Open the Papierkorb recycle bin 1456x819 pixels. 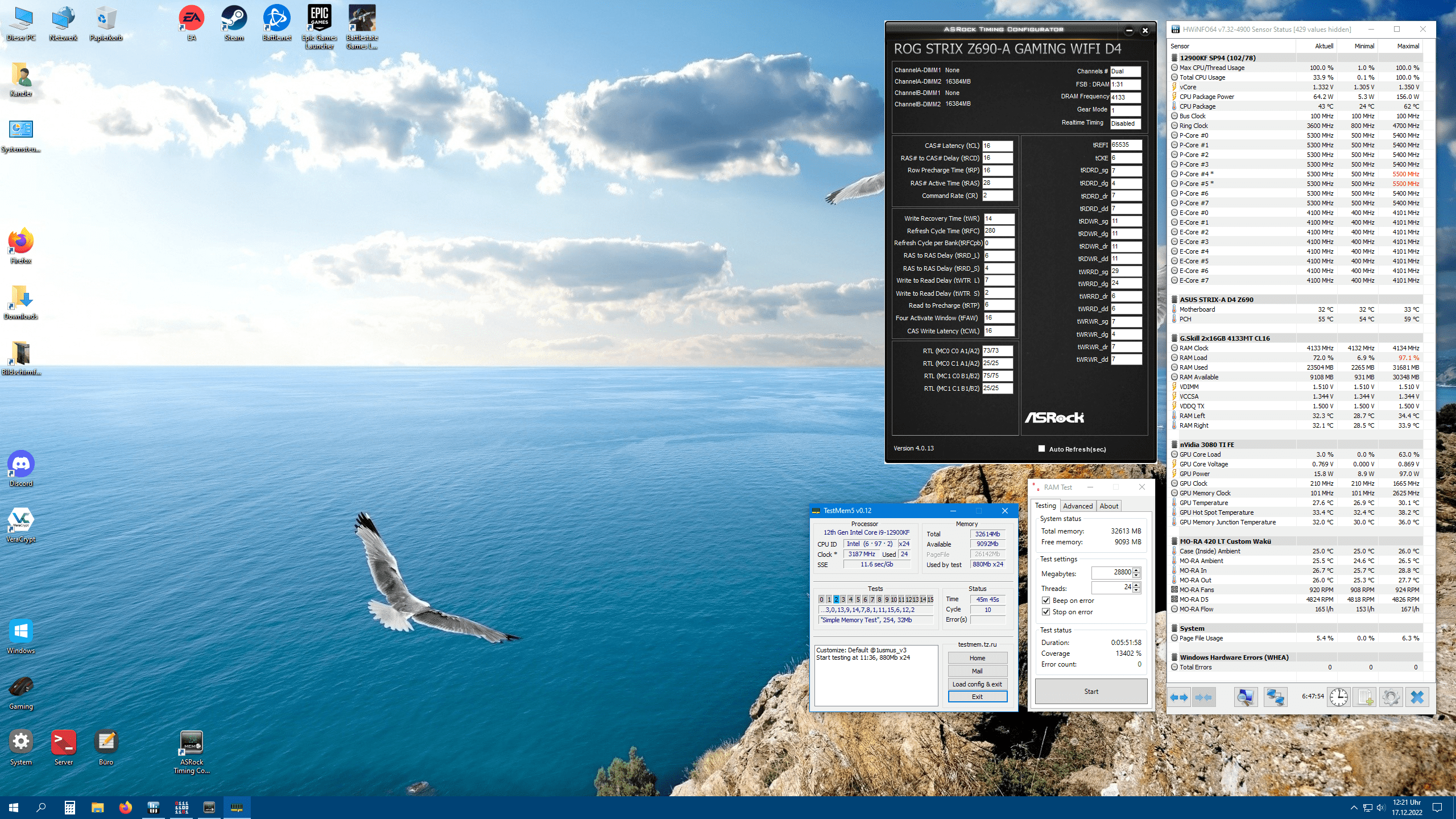tap(106, 23)
